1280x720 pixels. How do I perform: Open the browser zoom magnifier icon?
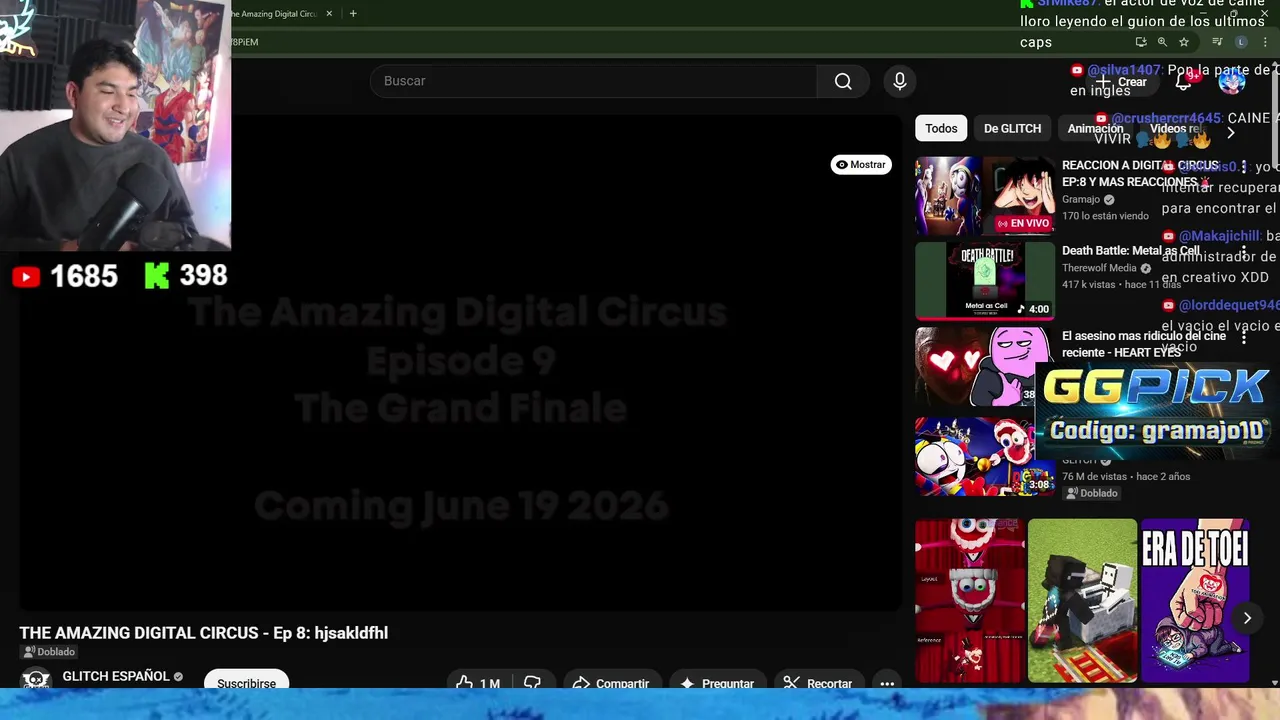point(1162,42)
